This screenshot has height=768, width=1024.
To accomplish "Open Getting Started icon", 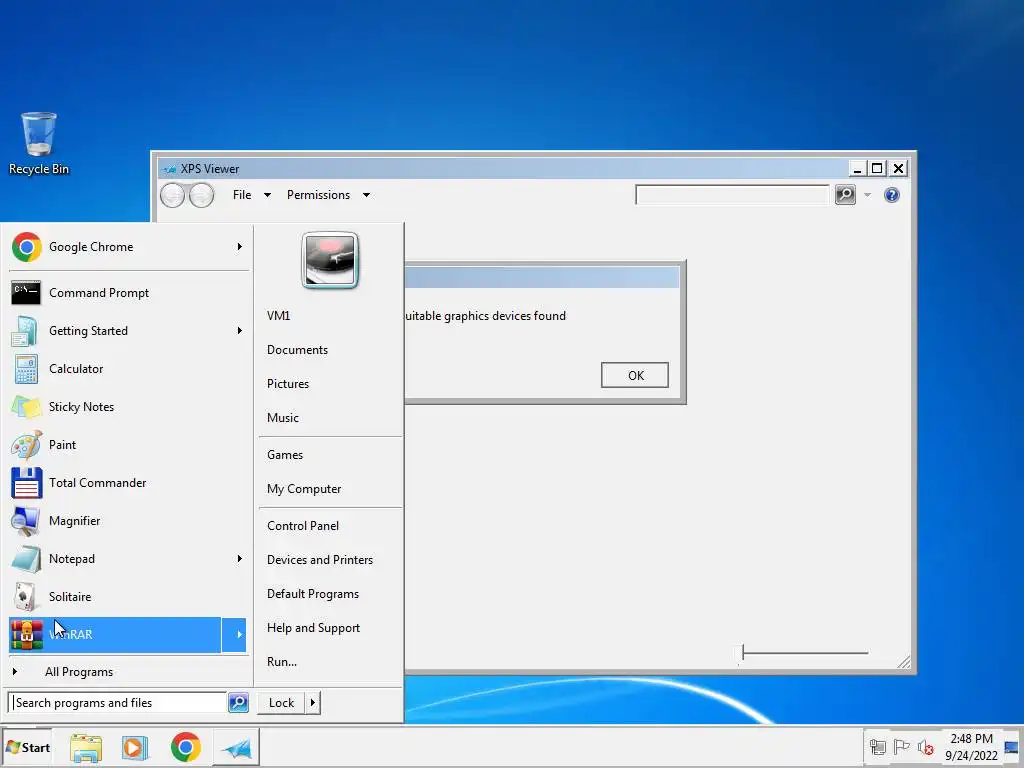I will (25, 331).
